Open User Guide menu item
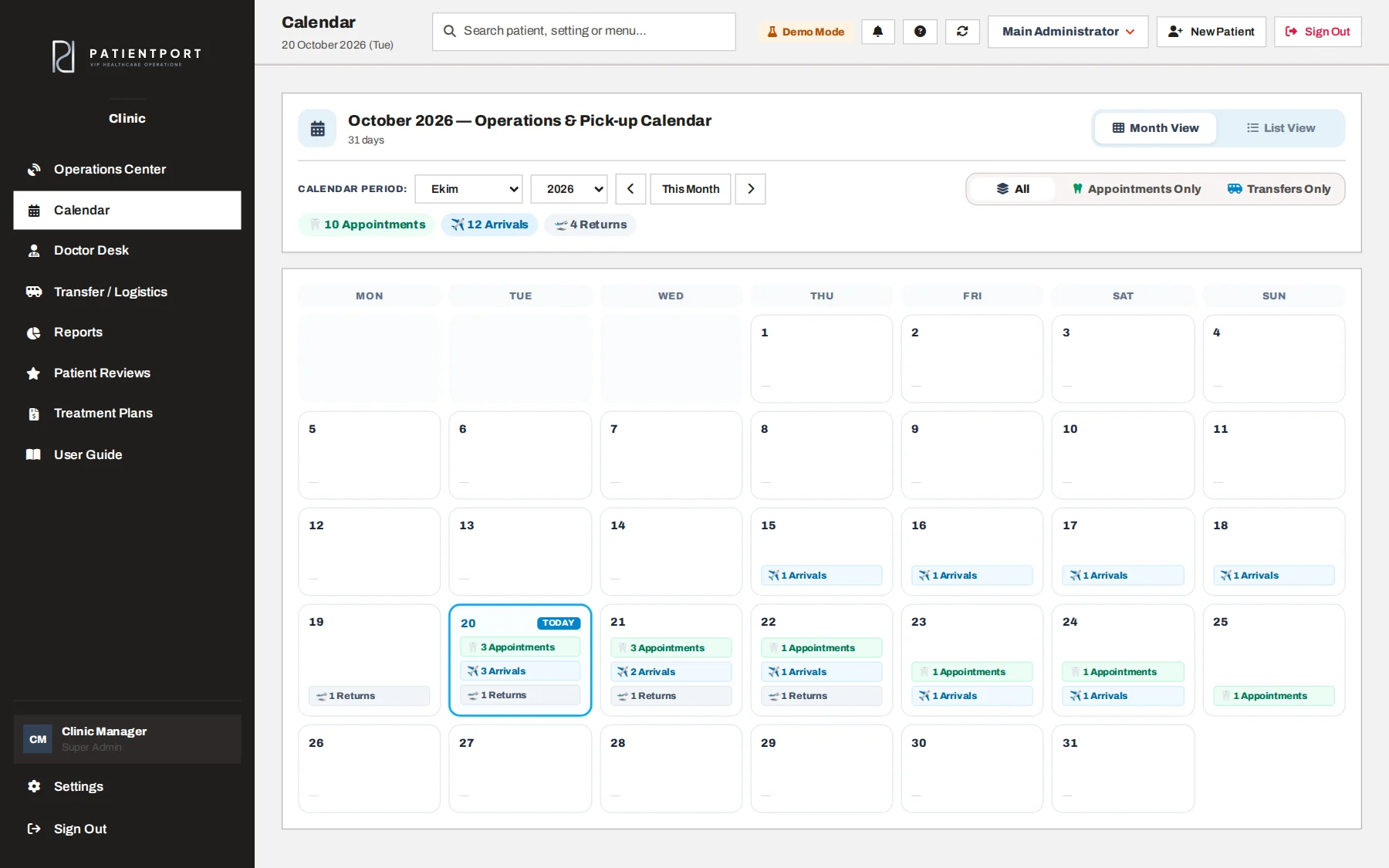1389x868 pixels. (x=127, y=454)
